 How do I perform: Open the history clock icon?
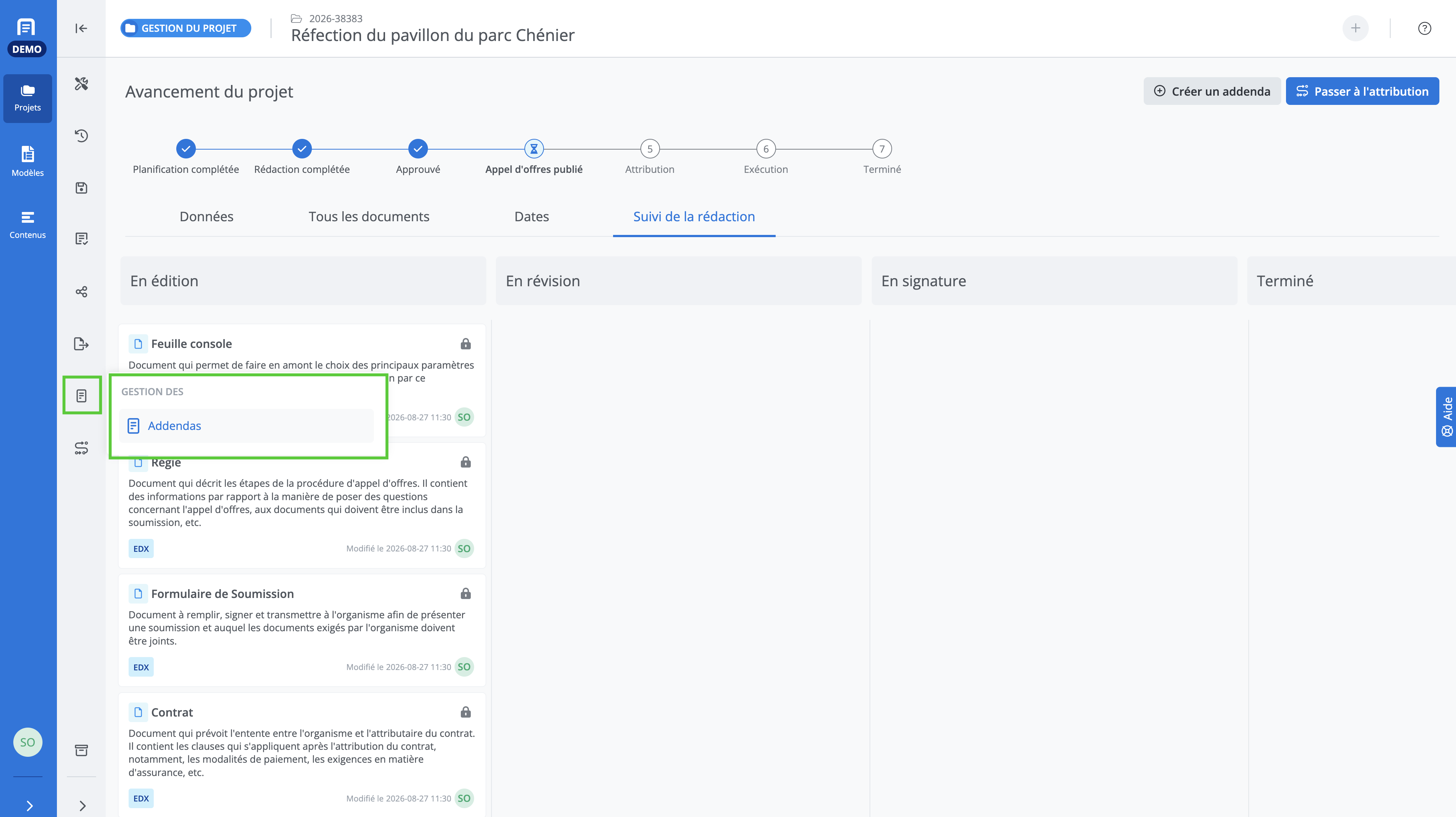81,136
